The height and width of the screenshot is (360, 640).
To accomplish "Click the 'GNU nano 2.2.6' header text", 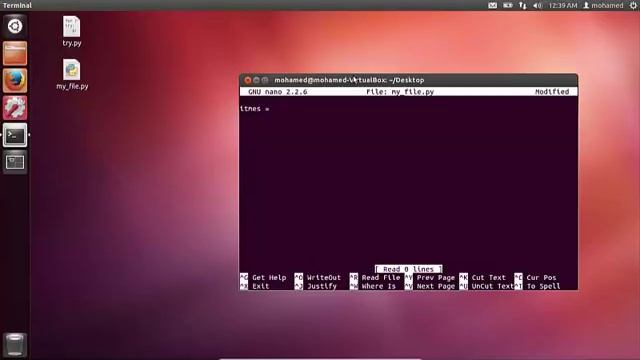I will [278, 92].
